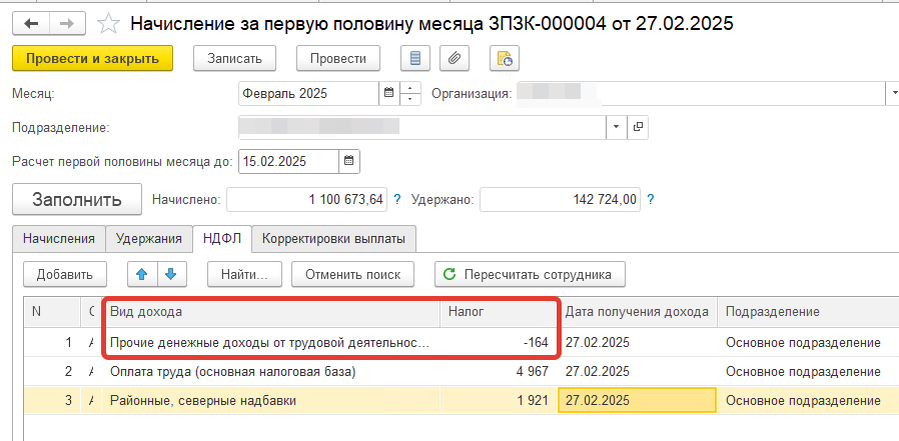
Task: Click the Организация input field
Action: click(702, 93)
